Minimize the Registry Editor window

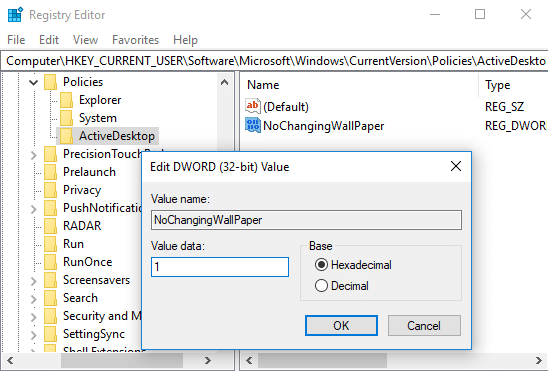(435, 15)
